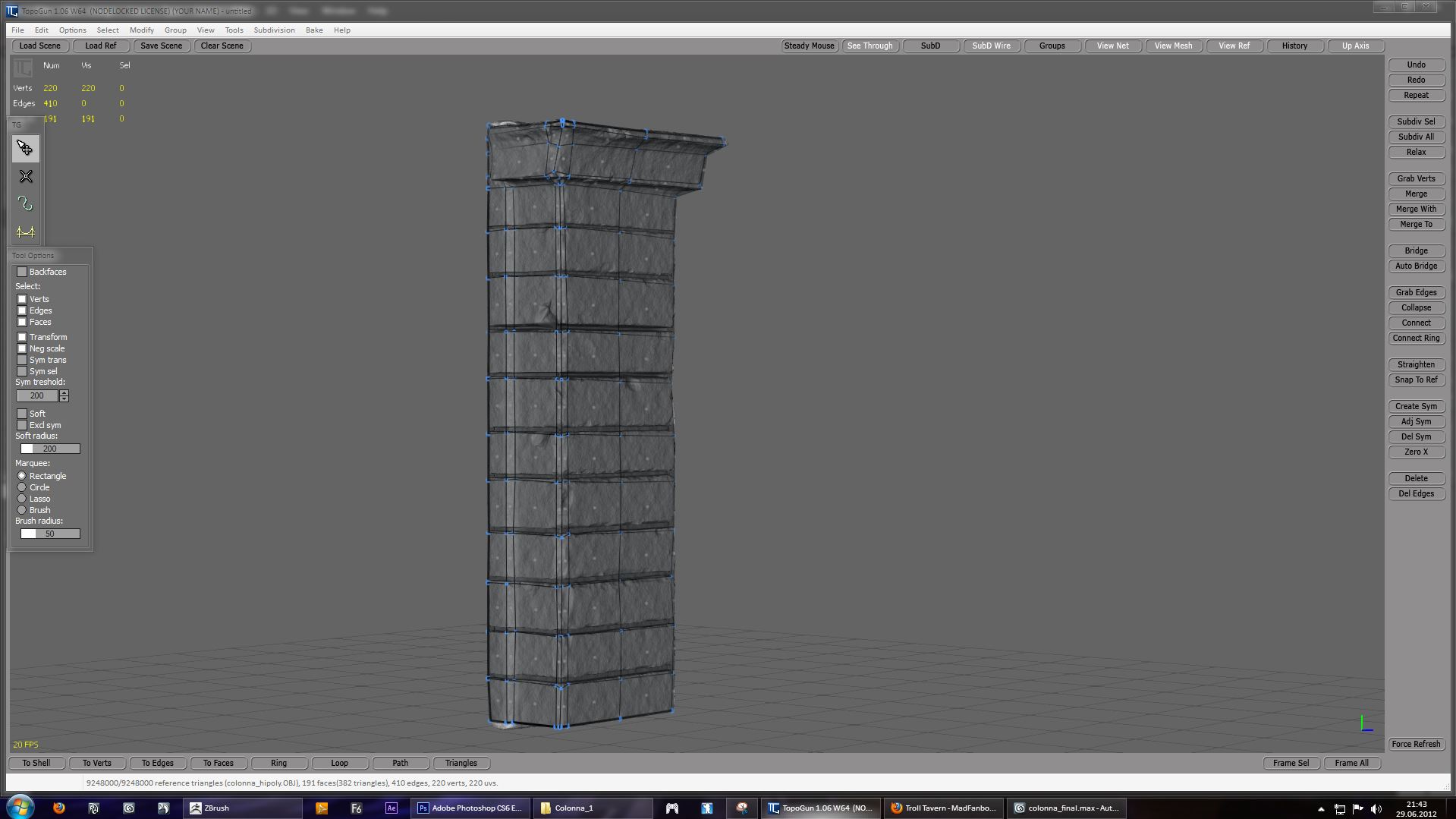Click the volume icon in system tray
Viewport: 1456px width, 819px height.
[1376, 808]
